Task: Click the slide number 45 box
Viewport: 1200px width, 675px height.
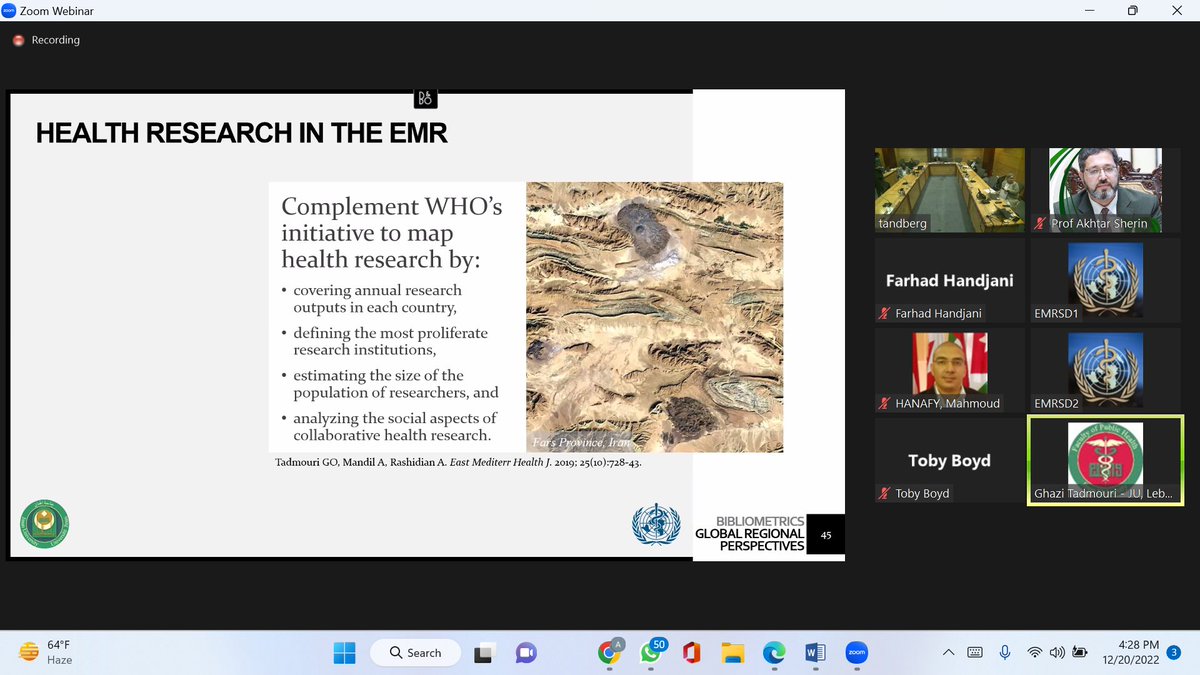Action: click(826, 535)
